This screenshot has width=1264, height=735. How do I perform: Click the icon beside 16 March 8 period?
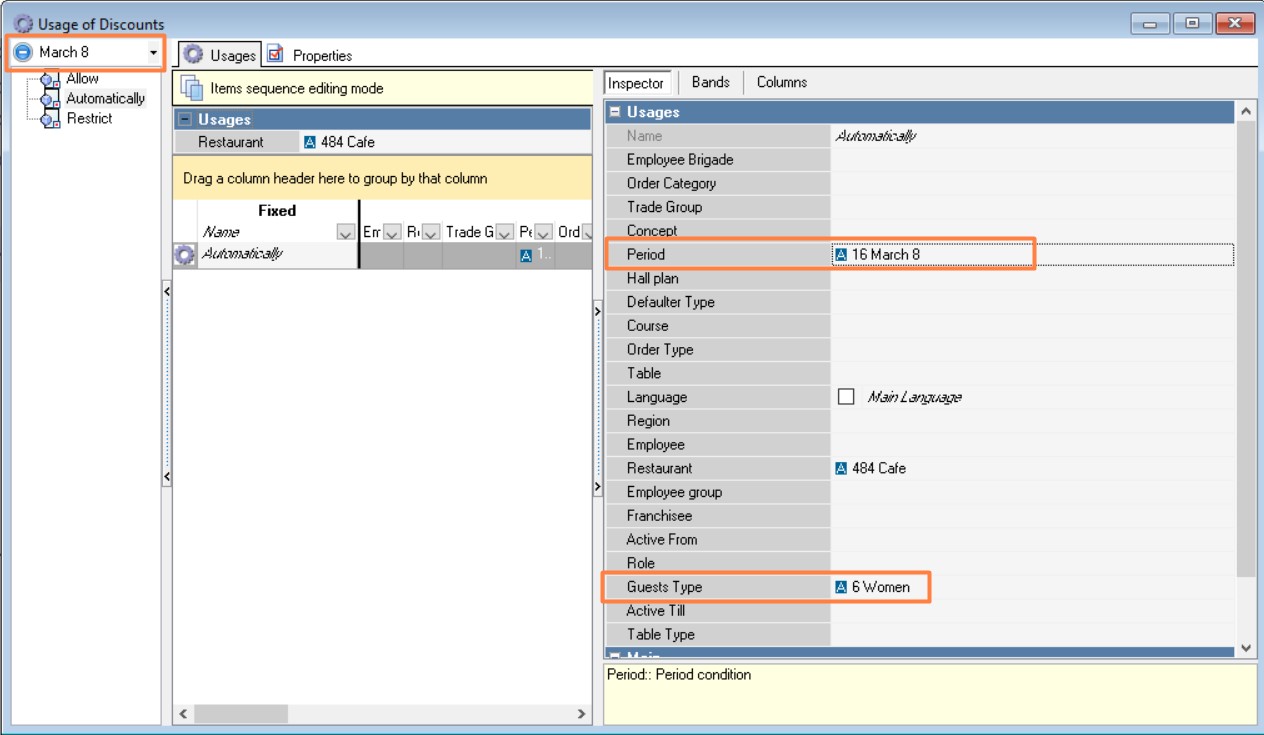[x=841, y=255]
